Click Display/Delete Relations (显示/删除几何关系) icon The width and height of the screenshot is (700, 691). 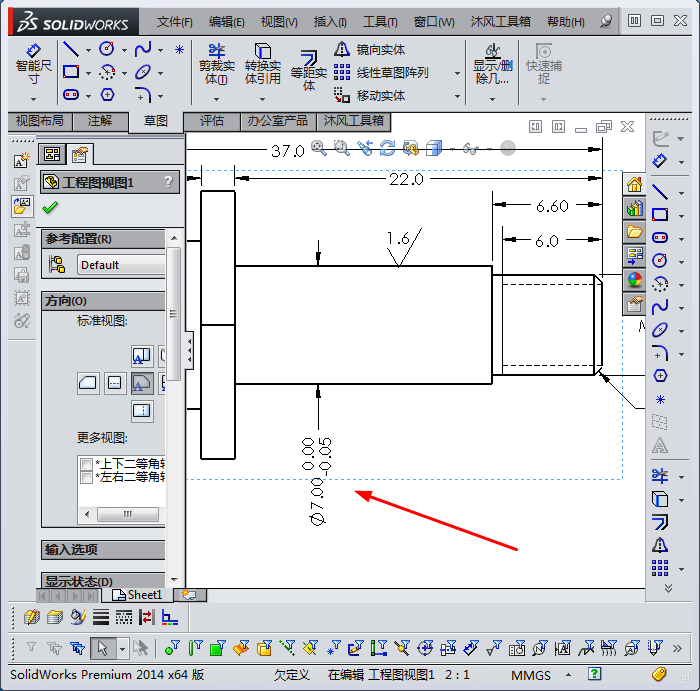tap(492, 64)
